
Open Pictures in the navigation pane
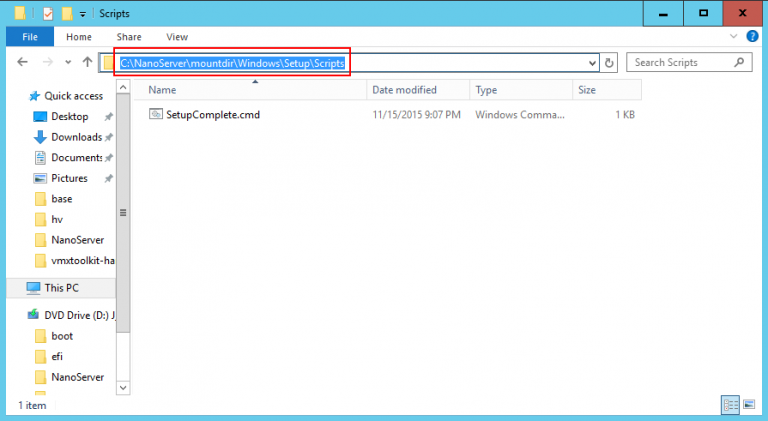tap(69, 178)
